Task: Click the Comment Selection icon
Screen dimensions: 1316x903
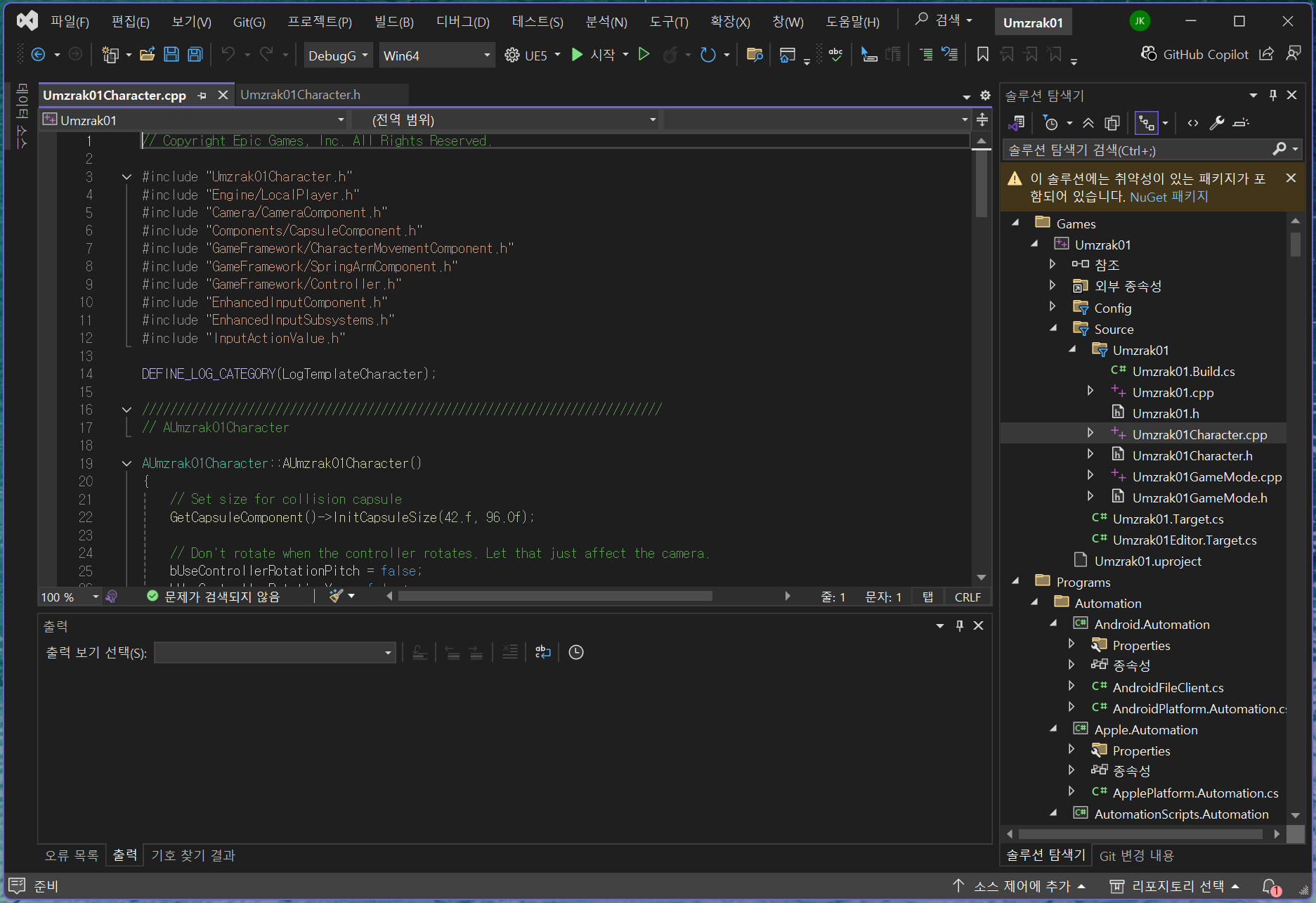Action: tap(926, 54)
